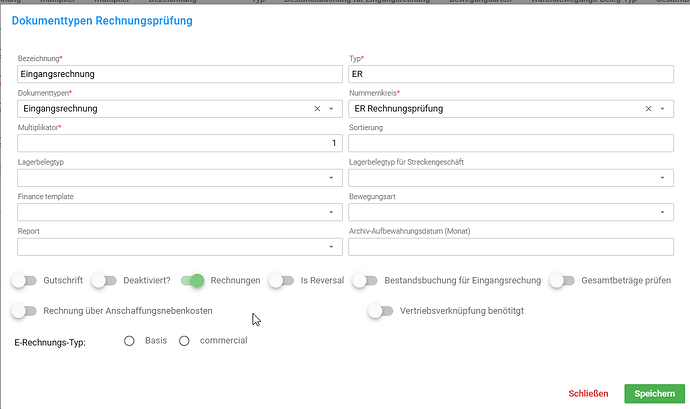Focus the Typ input field containing ER
Viewport: 690px width, 409px height.
click(x=511, y=74)
